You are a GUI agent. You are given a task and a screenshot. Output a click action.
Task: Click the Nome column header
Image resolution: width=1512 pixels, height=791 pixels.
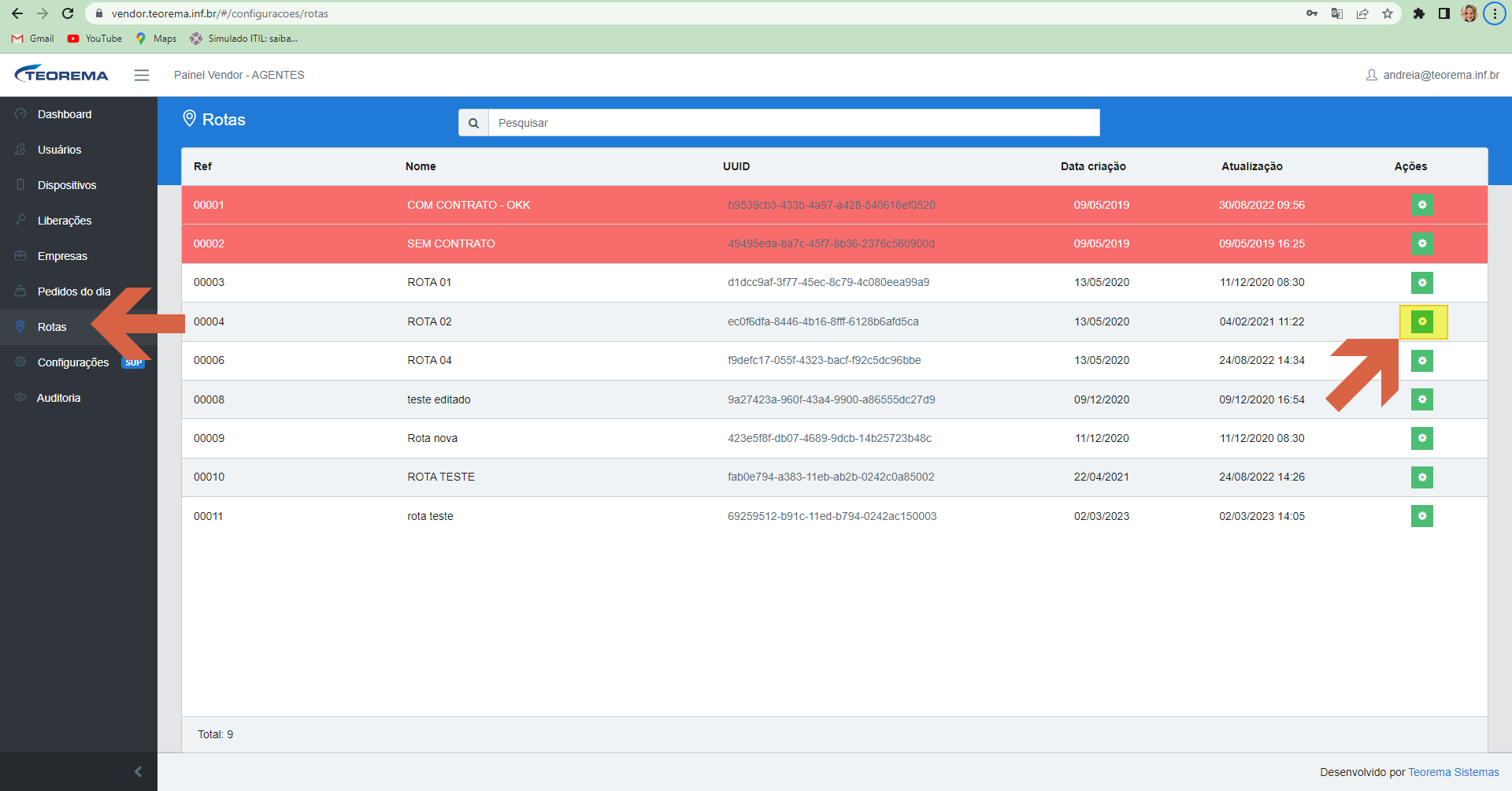pos(421,166)
